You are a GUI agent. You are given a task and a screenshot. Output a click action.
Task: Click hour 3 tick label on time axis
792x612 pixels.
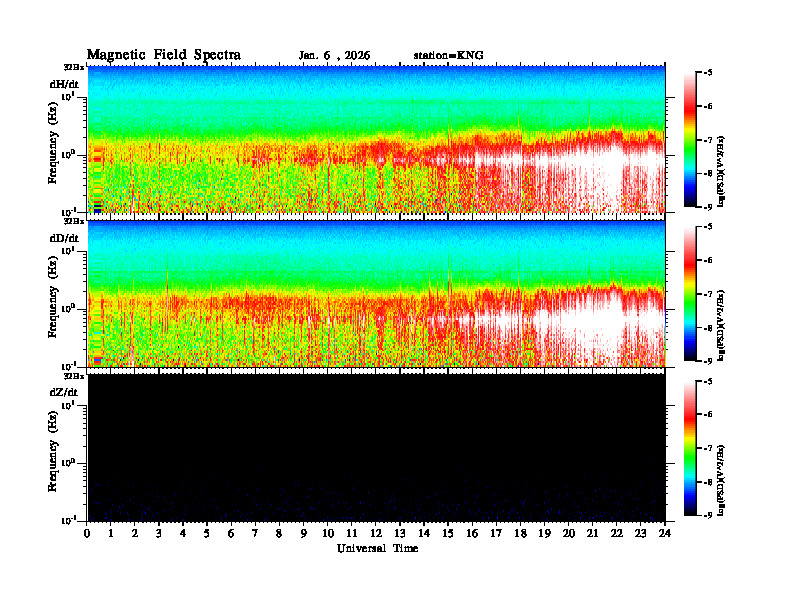[x=159, y=533]
